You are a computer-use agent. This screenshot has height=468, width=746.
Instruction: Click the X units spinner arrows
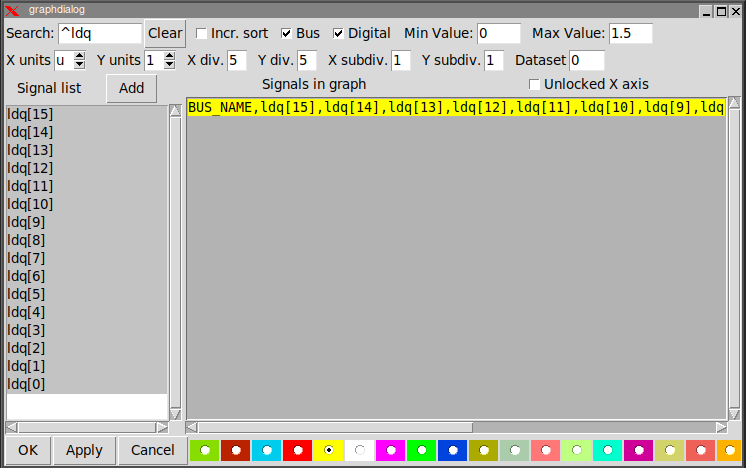(x=80, y=60)
